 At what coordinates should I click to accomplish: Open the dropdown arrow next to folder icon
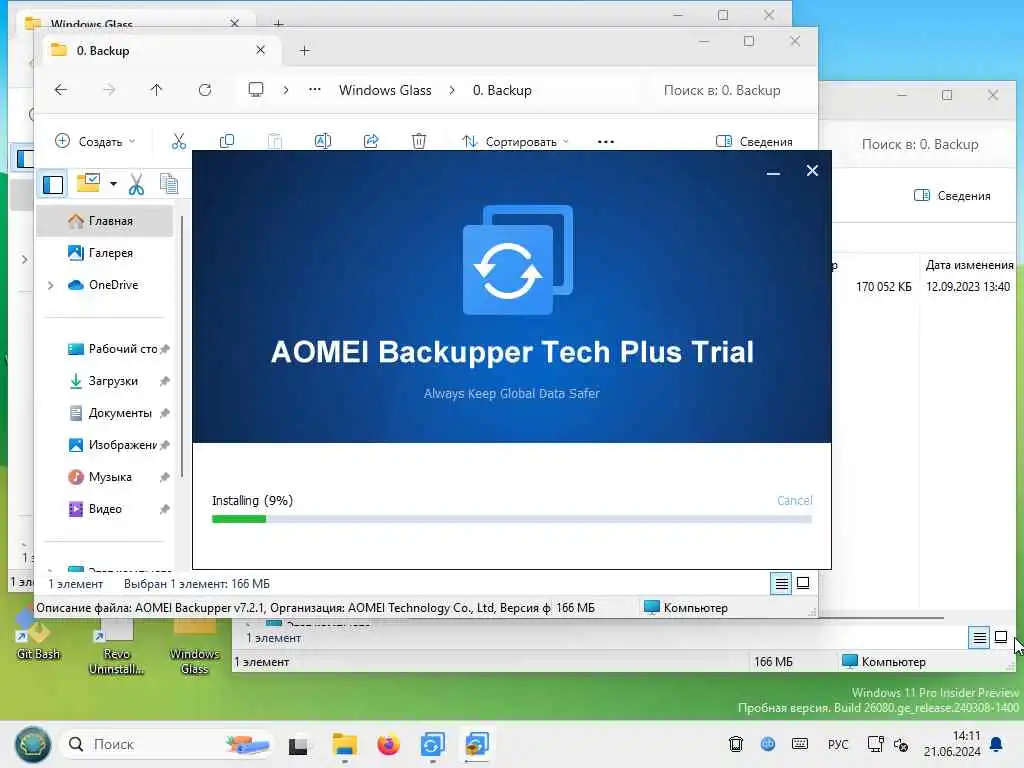(113, 184)
